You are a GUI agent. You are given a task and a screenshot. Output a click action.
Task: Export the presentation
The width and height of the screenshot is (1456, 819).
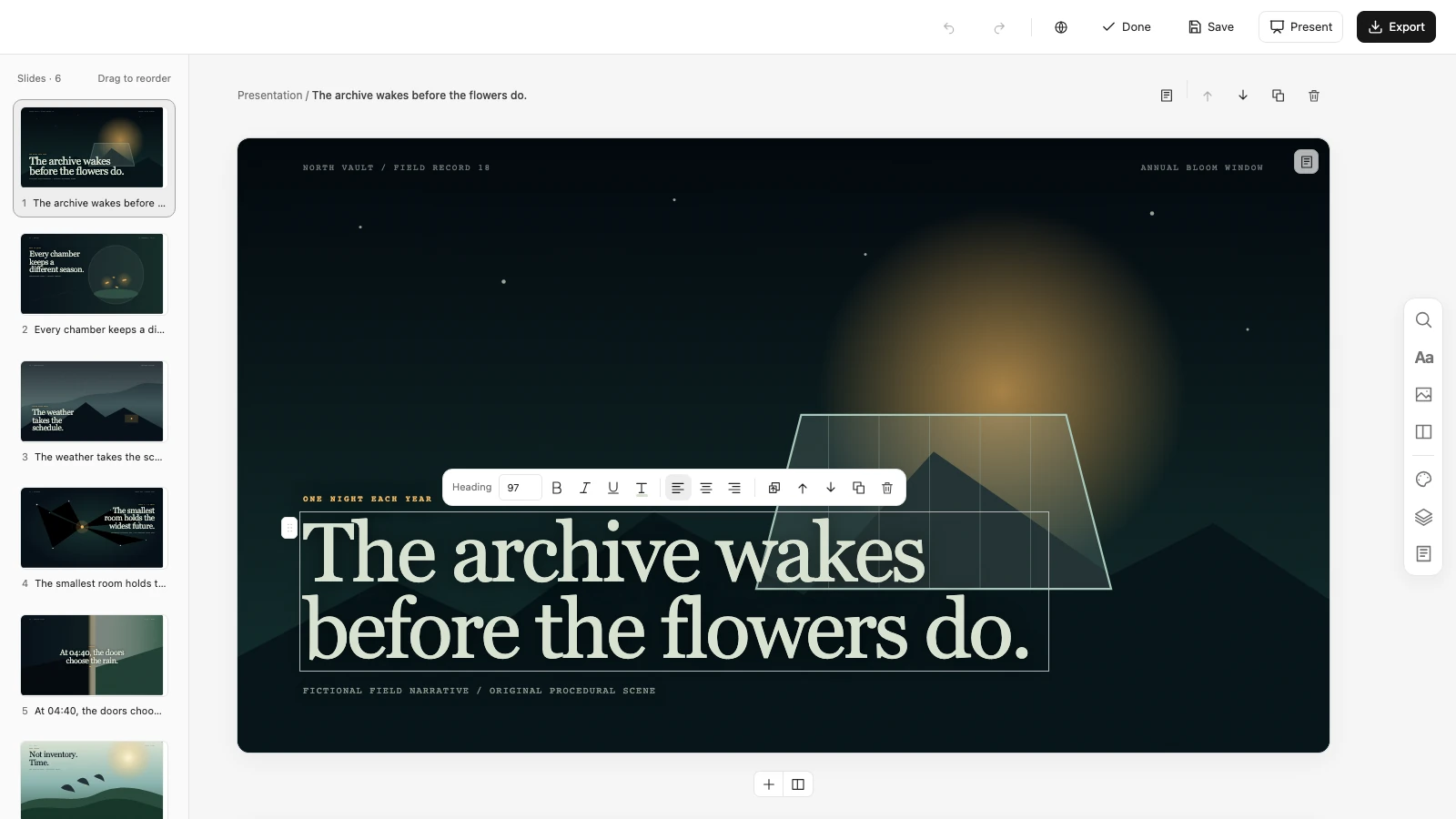pos(1396,27)
